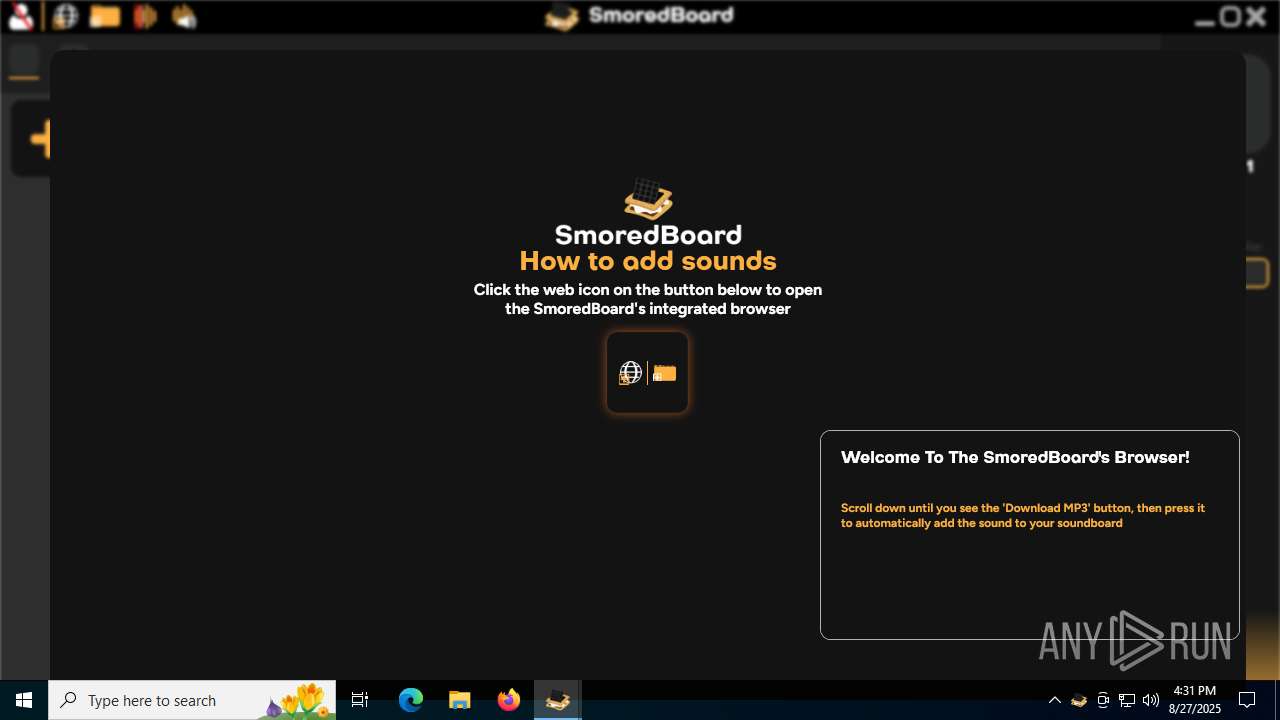Click the 'Download MP3' instruction text

(1023, 515)
